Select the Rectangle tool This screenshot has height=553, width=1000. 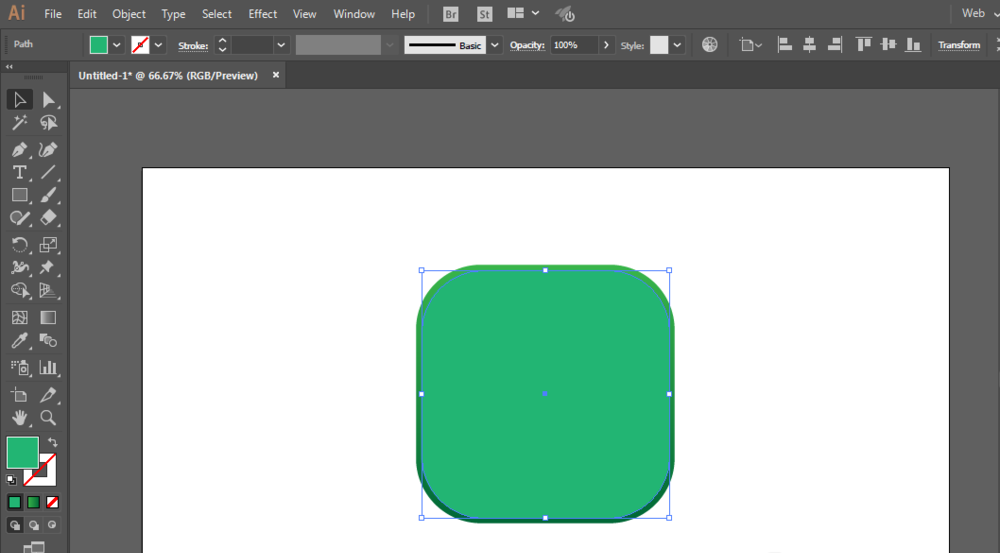pos(20,195)
